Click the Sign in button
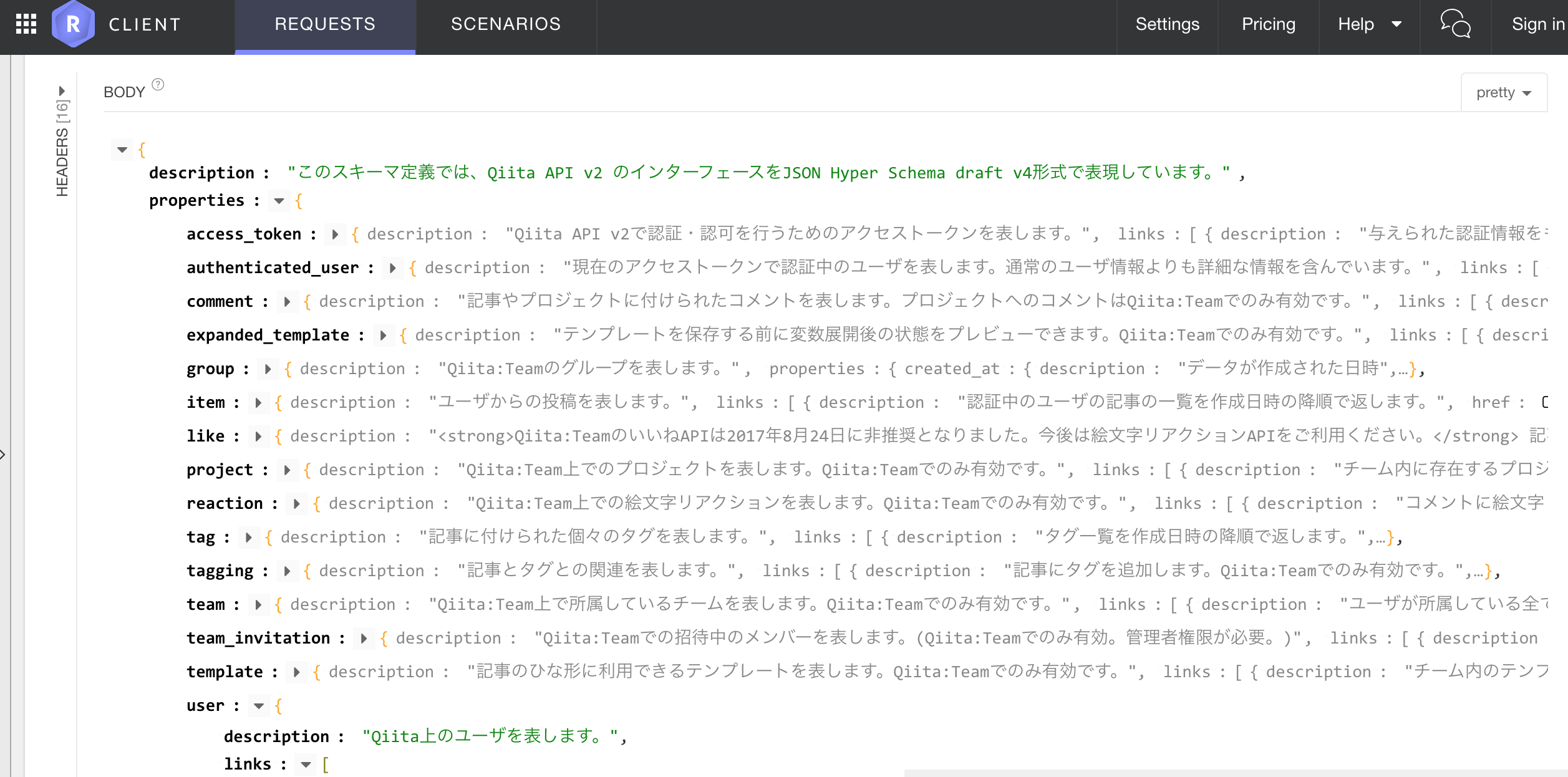Viewport: 1568px width, 777px height. tap(1537, 24)
